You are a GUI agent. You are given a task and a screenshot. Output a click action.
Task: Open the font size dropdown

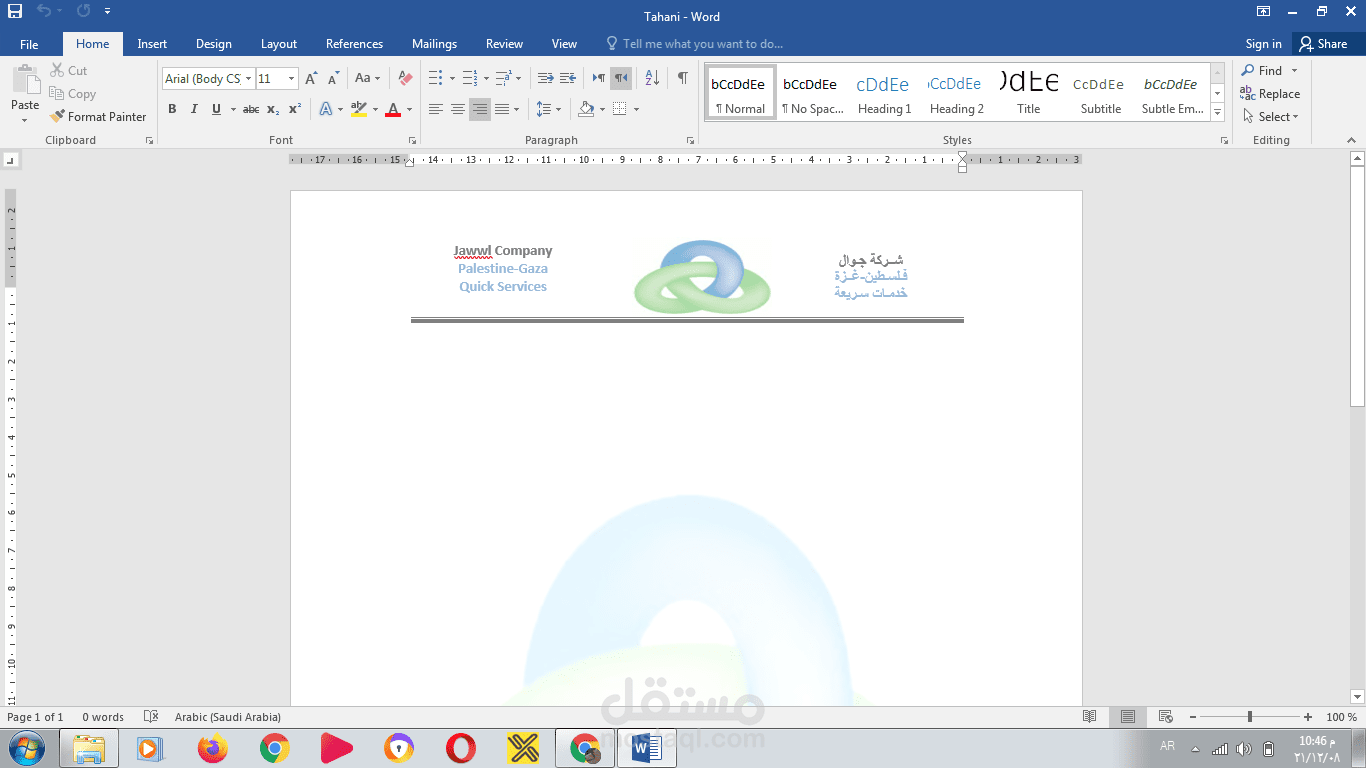click(x=292, y=78)
